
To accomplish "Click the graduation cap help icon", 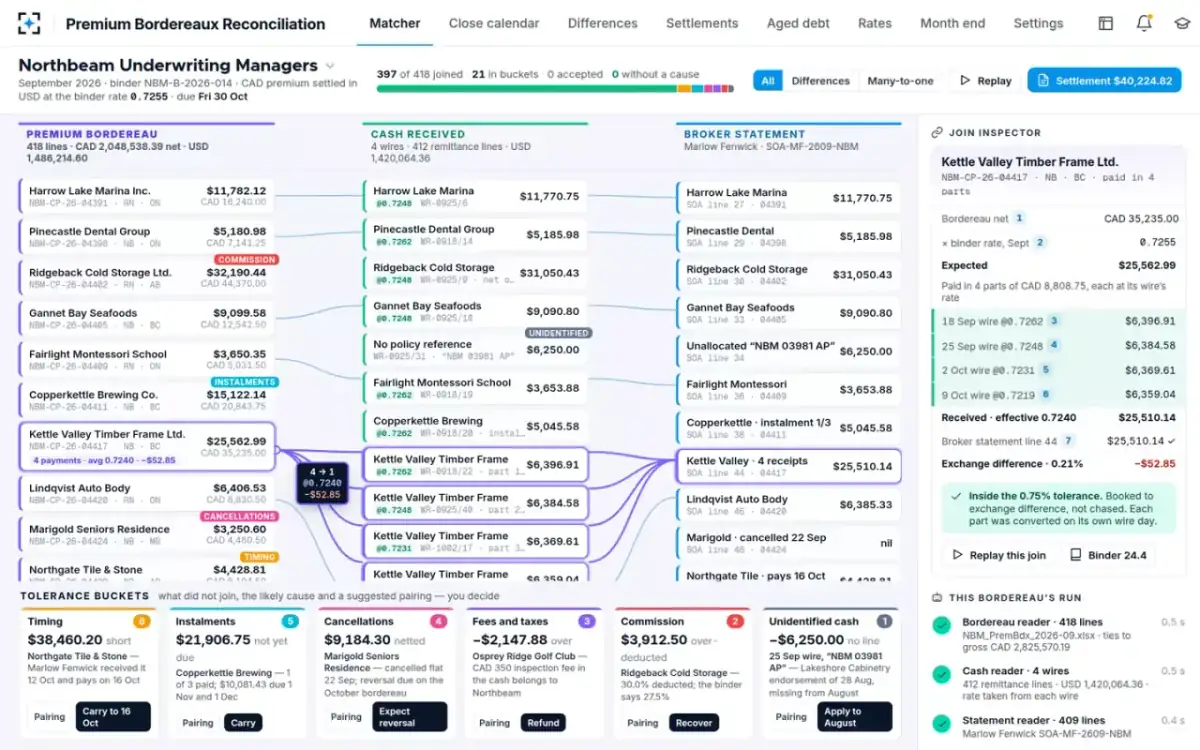I will click(x=1182, y=23).
